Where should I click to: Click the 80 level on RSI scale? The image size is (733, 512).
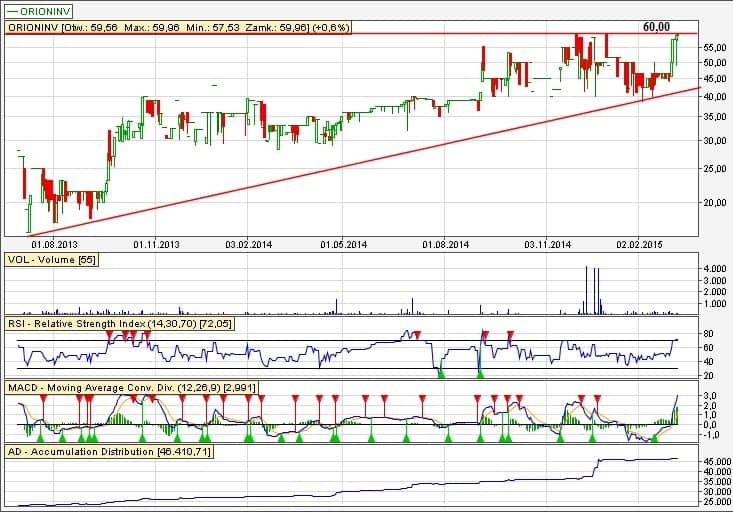706,334
